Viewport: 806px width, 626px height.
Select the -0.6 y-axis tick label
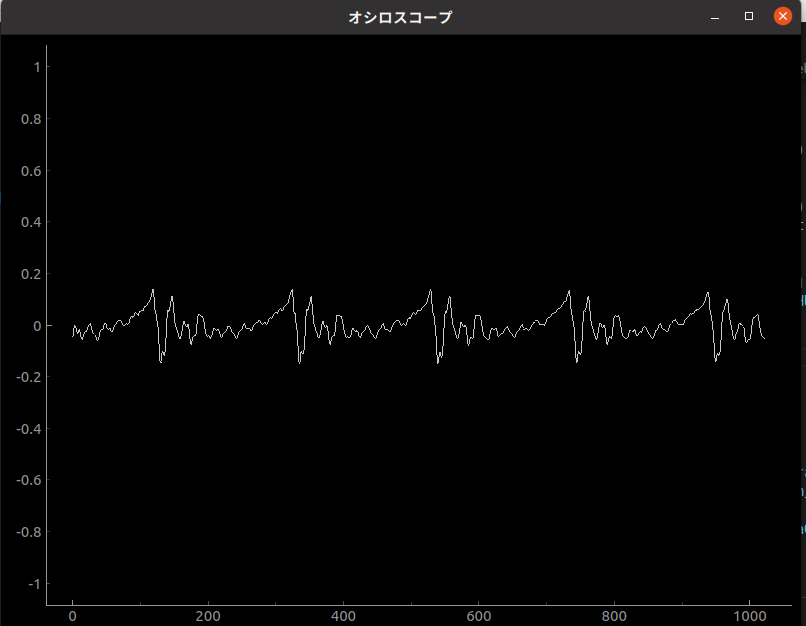tap(28, 480)
